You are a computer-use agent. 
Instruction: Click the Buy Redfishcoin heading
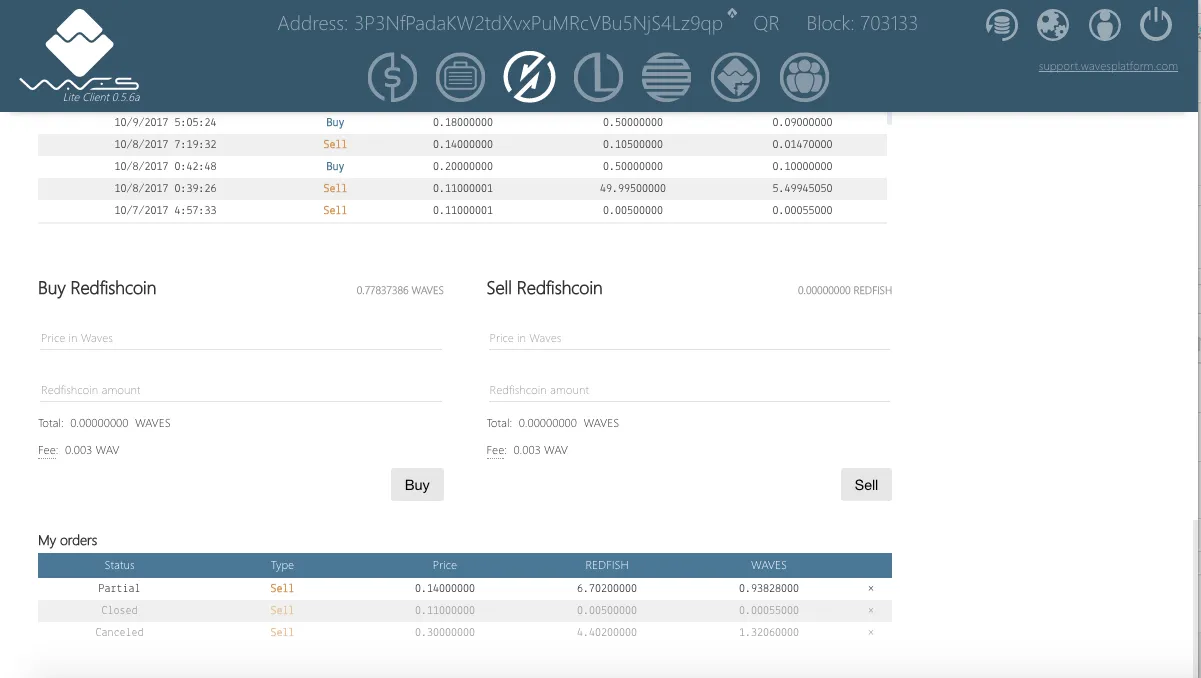coord(97,288)
